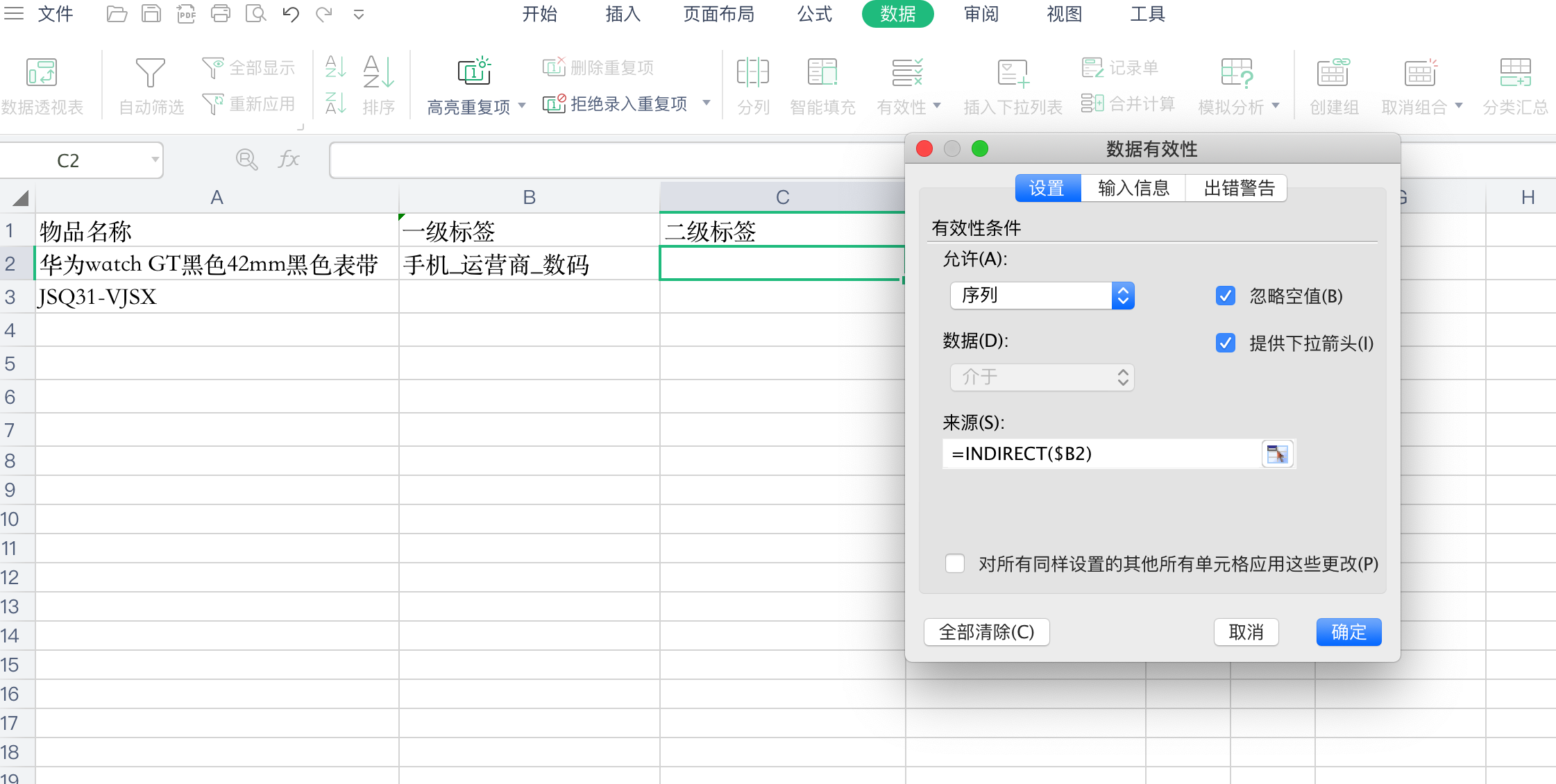
Task: Click the Cancel (取消) button
Action: [1246, 632]
